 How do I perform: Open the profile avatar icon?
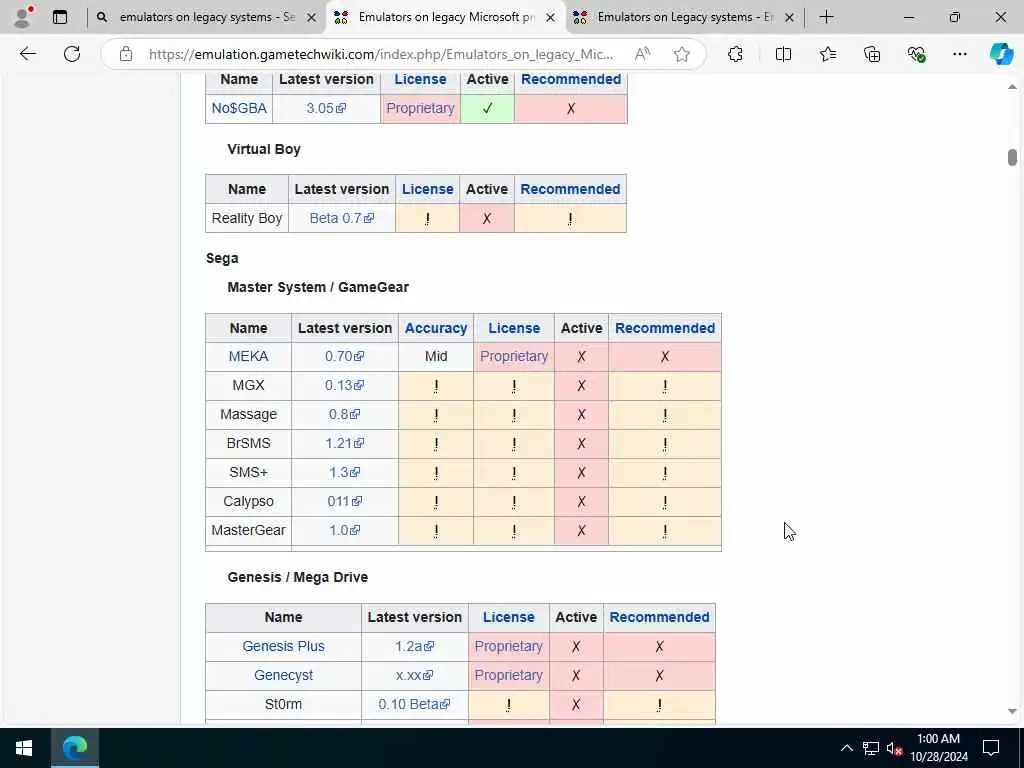tap(23, 17)
